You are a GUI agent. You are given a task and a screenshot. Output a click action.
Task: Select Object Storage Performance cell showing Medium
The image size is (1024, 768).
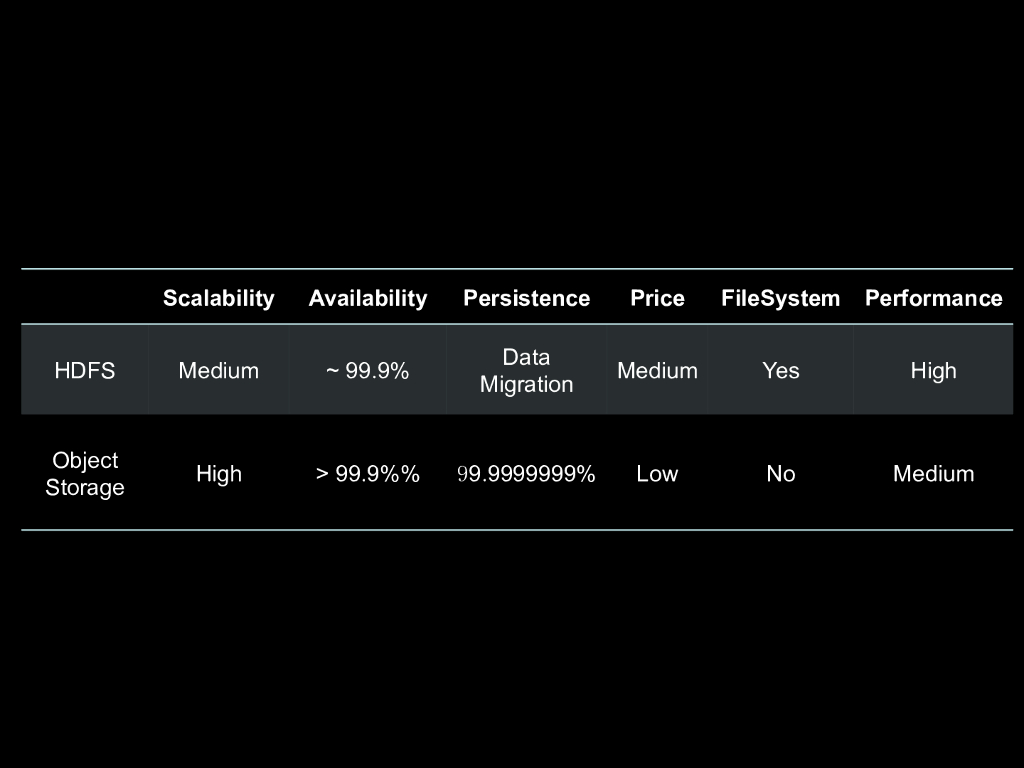pyautogui.click(x=933, y=474)
